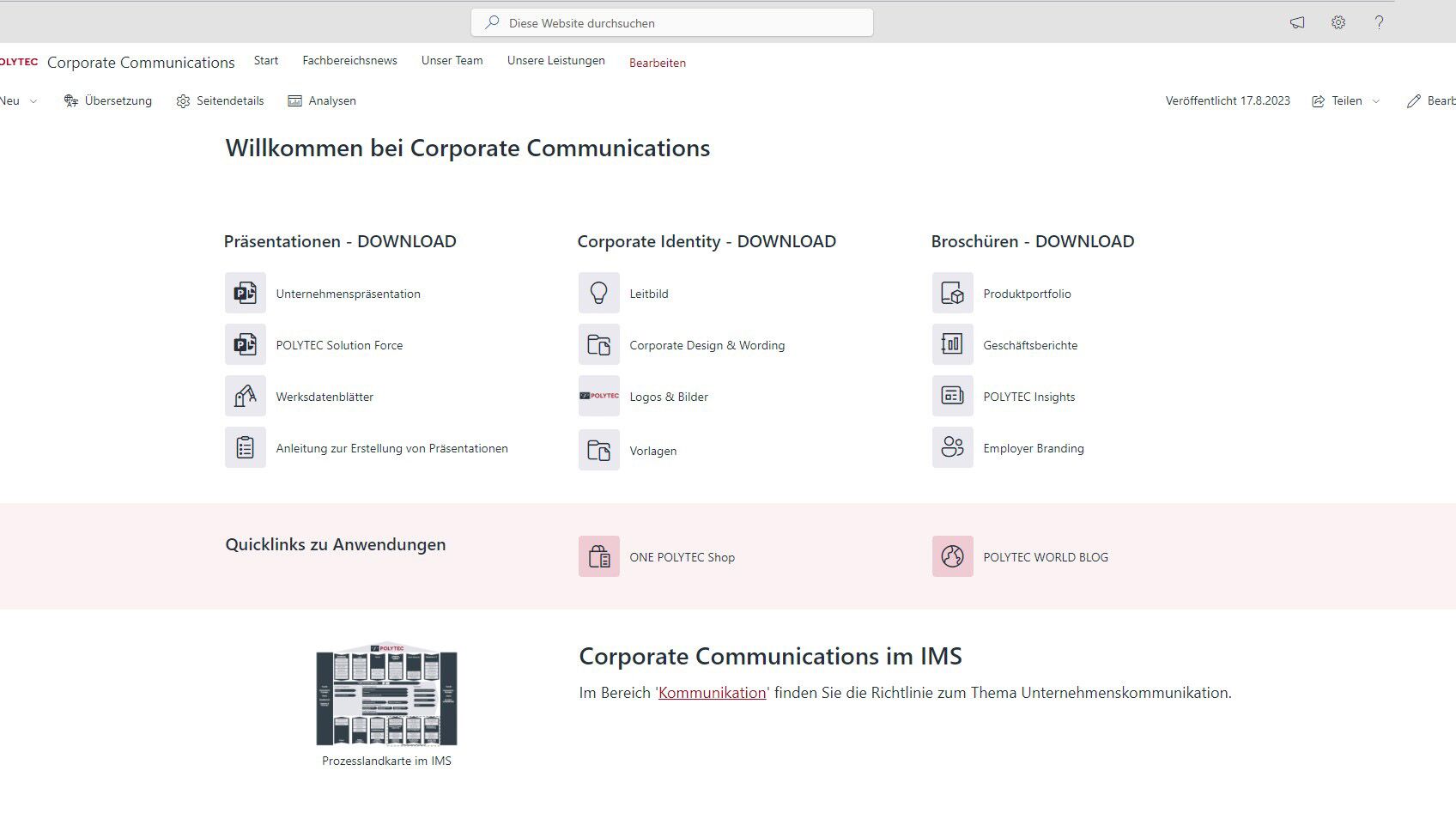This screenshot has width=1456, height=819.
Task: Follow the Kommunikation hyperlink
Action: (x=713, y=693)
